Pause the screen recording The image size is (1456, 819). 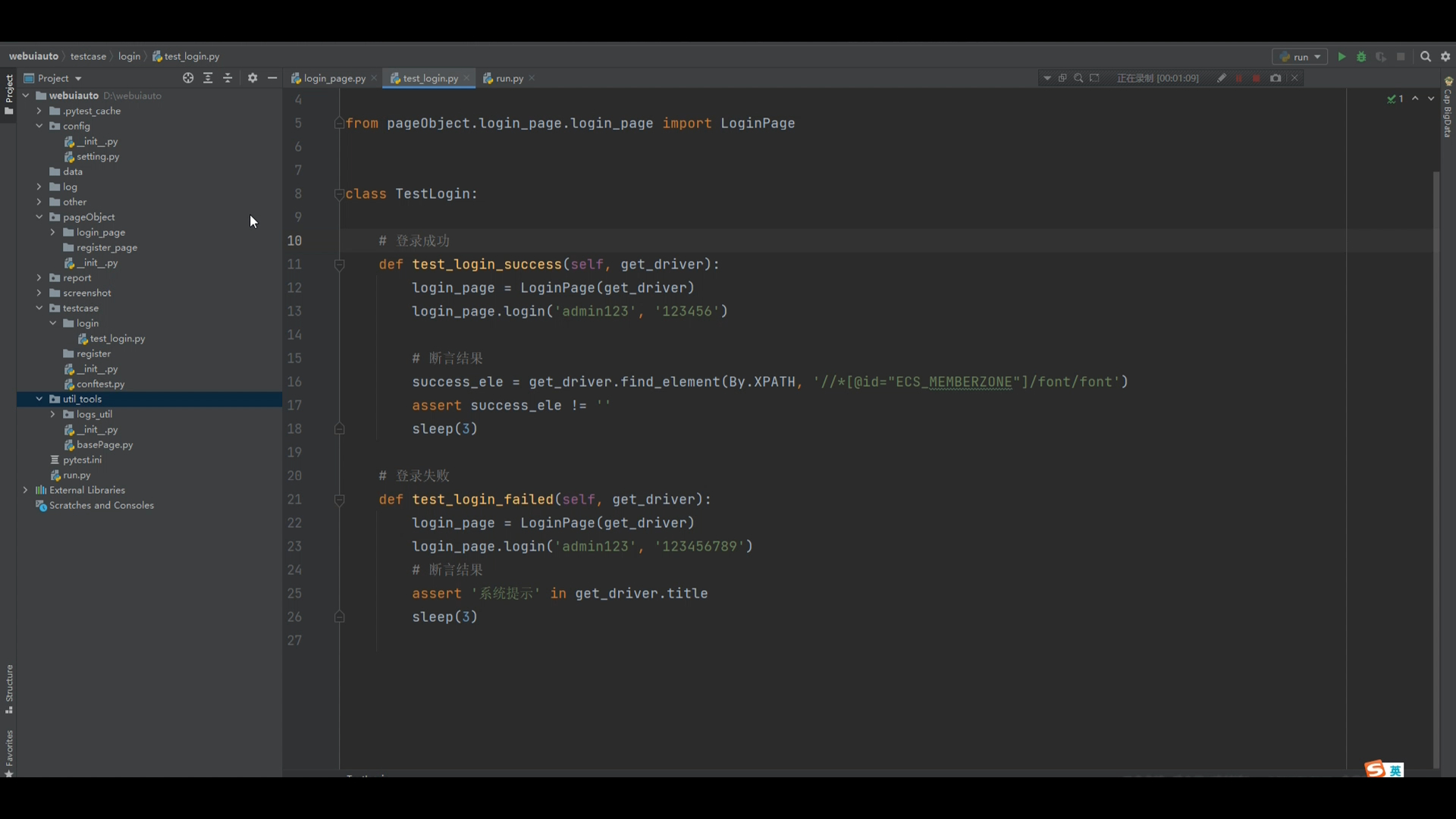[x=1239, y=78]
